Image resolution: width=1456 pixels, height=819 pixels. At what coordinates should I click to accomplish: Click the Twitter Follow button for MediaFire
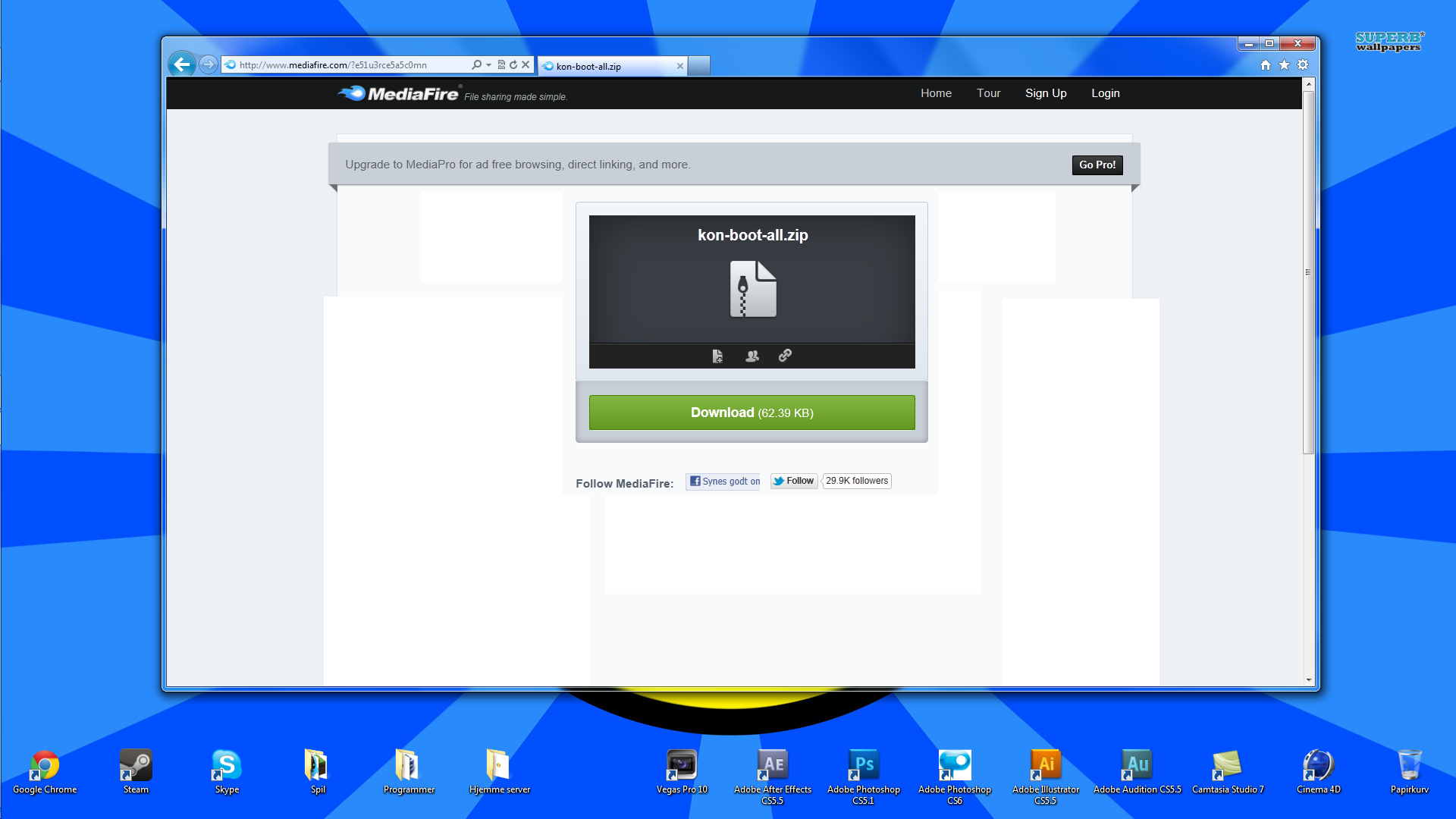(793, 481)
